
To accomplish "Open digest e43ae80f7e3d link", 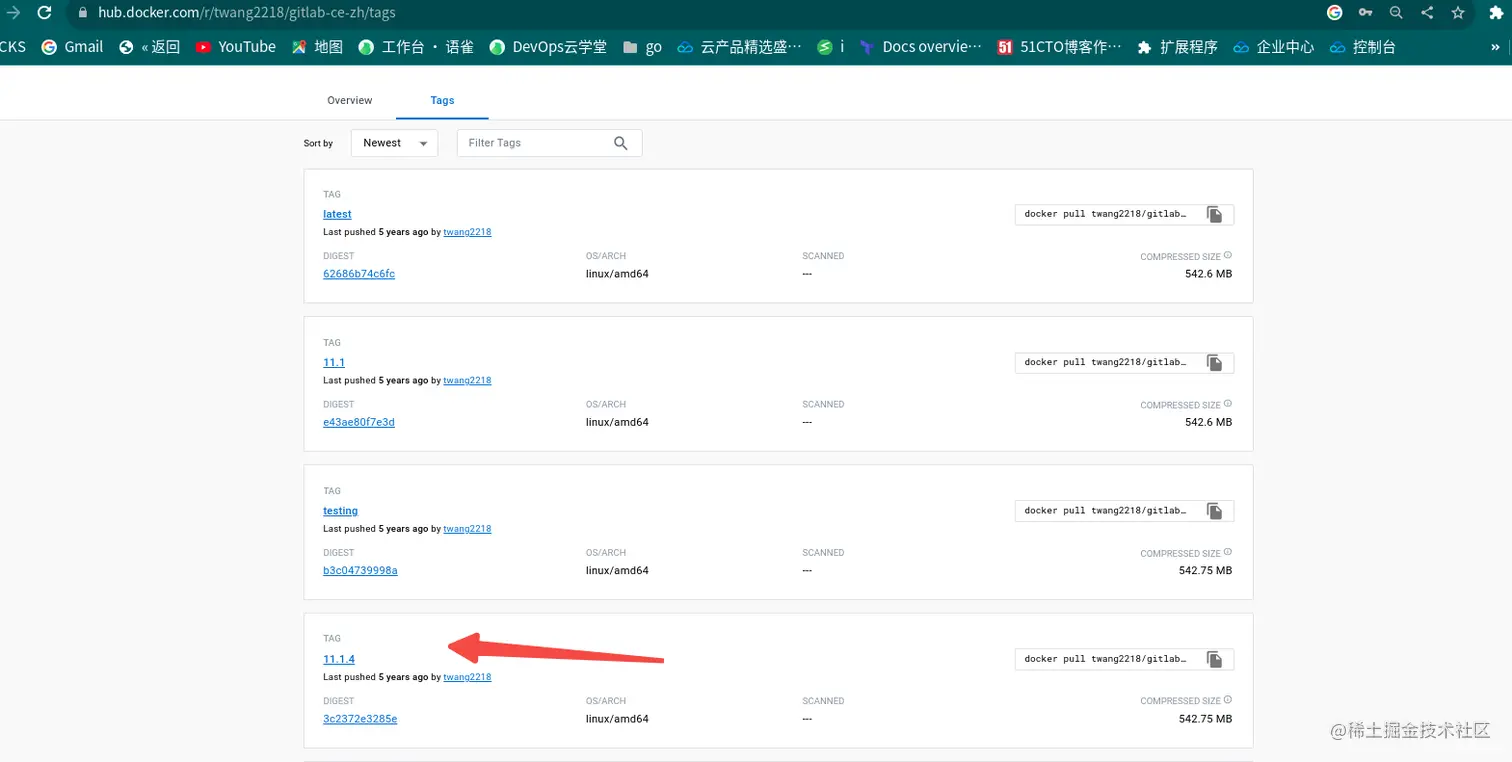I will coord(359,422).
